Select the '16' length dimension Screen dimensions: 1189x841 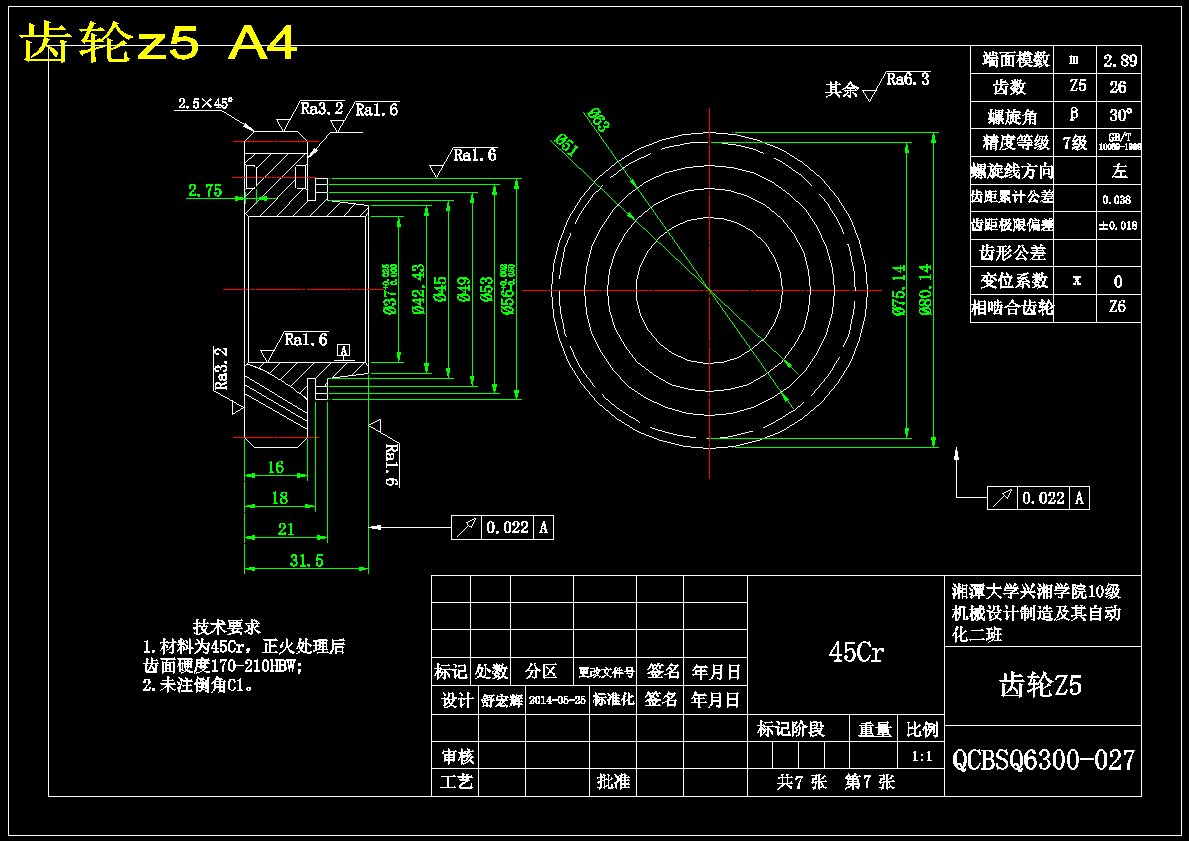[276, 467]
